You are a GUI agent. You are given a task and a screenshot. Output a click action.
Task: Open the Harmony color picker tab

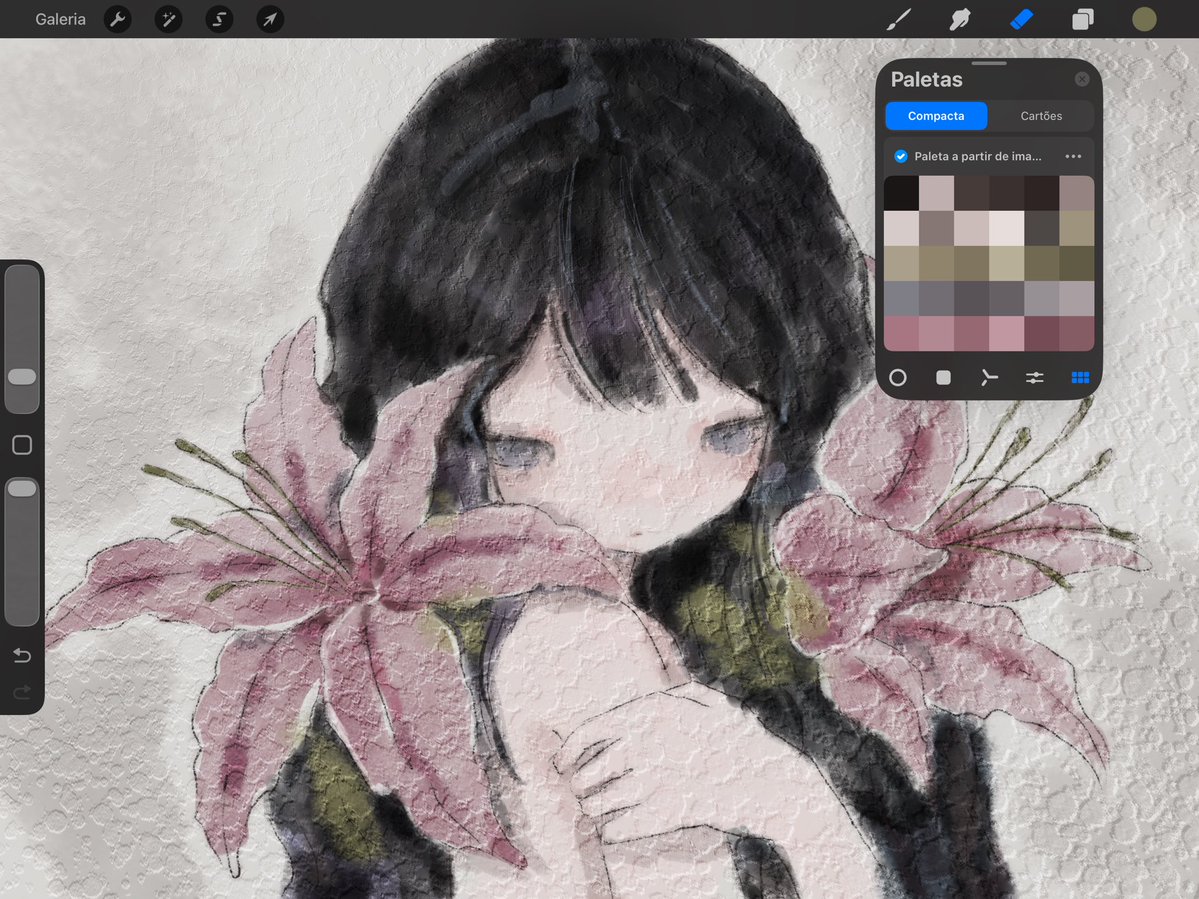click(x=989, y=378)
